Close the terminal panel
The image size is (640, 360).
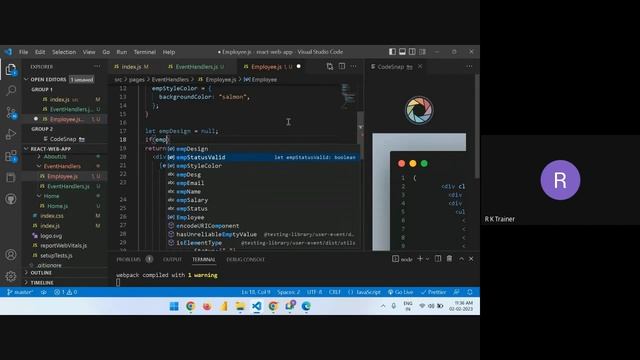point(471,259)
